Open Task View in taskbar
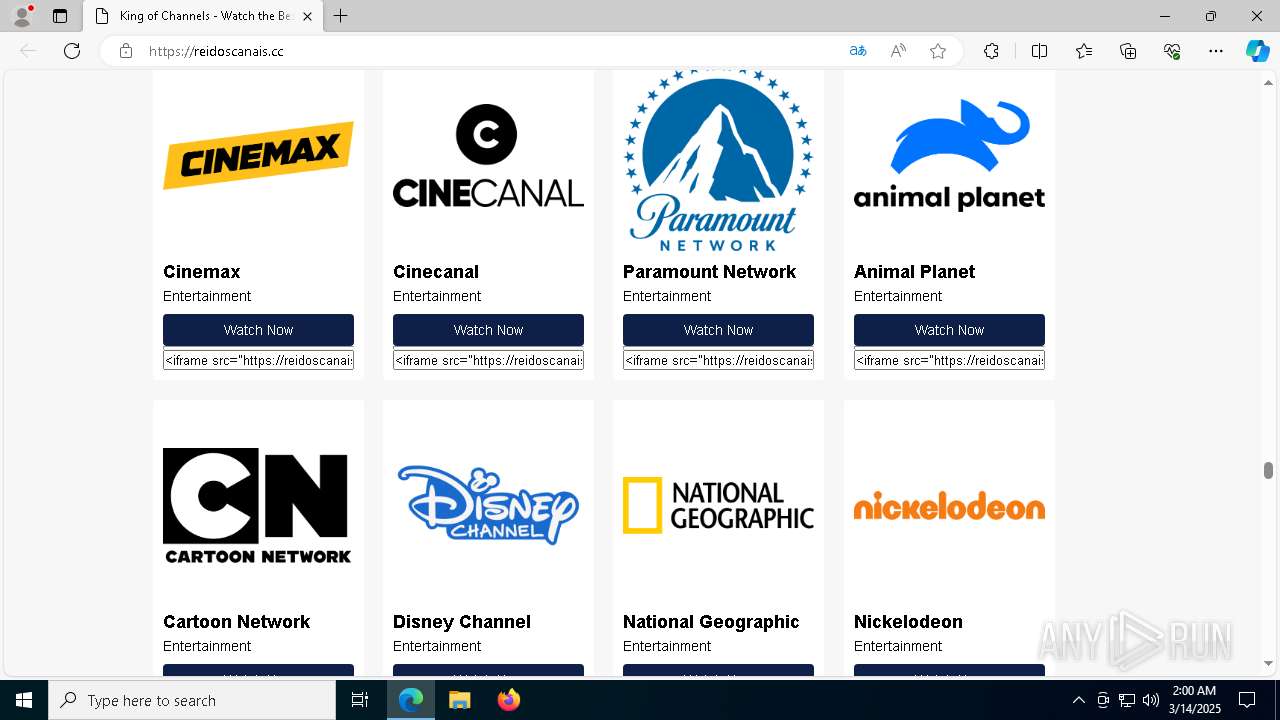Screen dimensions: 1280x720 pos(360,700)
